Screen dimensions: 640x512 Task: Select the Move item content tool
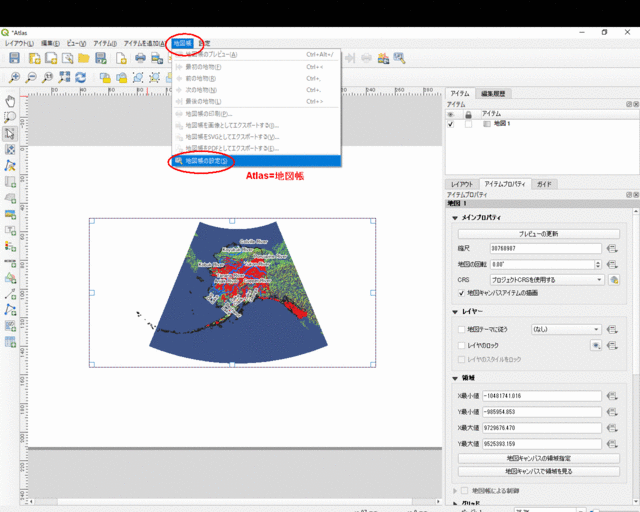click(10, 149)
